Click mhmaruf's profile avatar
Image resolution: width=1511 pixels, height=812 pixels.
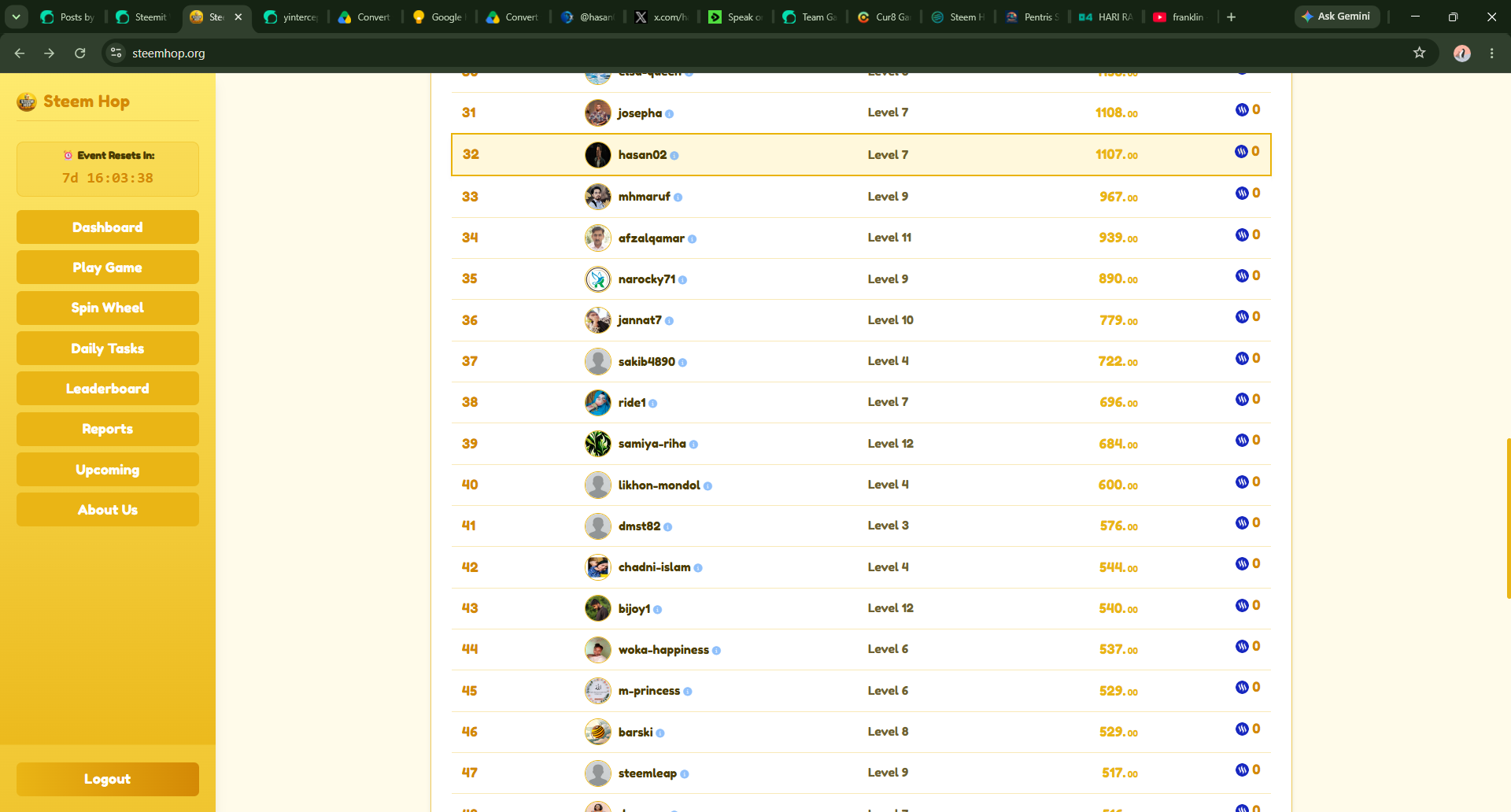point(598,197)
